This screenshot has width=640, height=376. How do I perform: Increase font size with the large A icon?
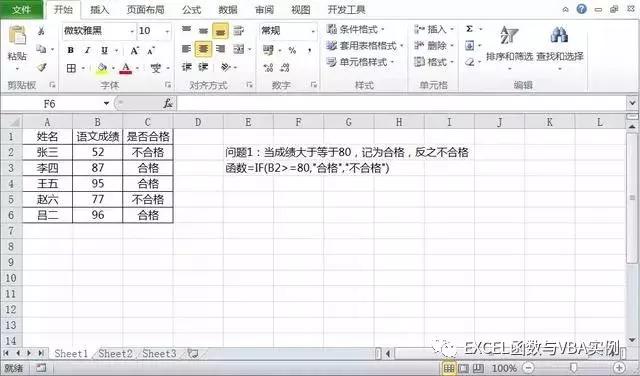(134, 50)
